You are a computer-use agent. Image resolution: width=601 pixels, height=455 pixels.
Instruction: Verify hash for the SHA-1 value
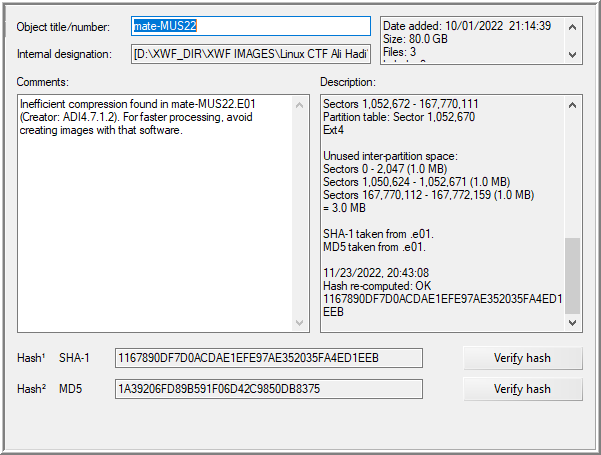[522, 358]
